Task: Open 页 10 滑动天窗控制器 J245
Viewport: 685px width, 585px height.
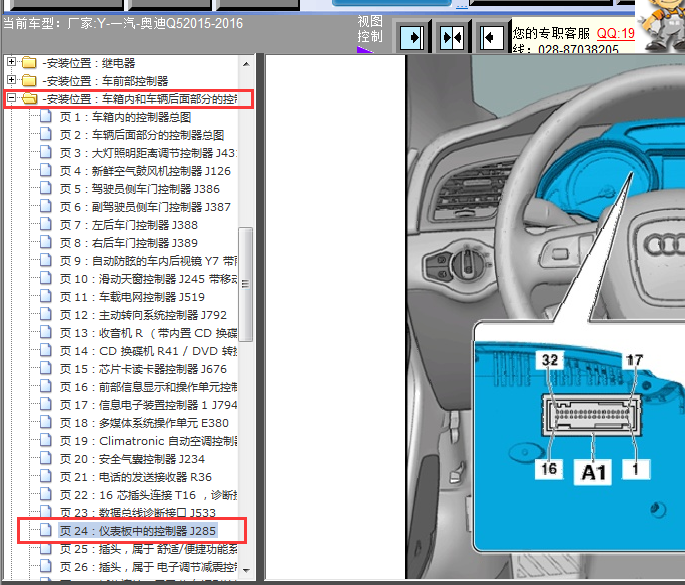Action: [x=148, y=279]
